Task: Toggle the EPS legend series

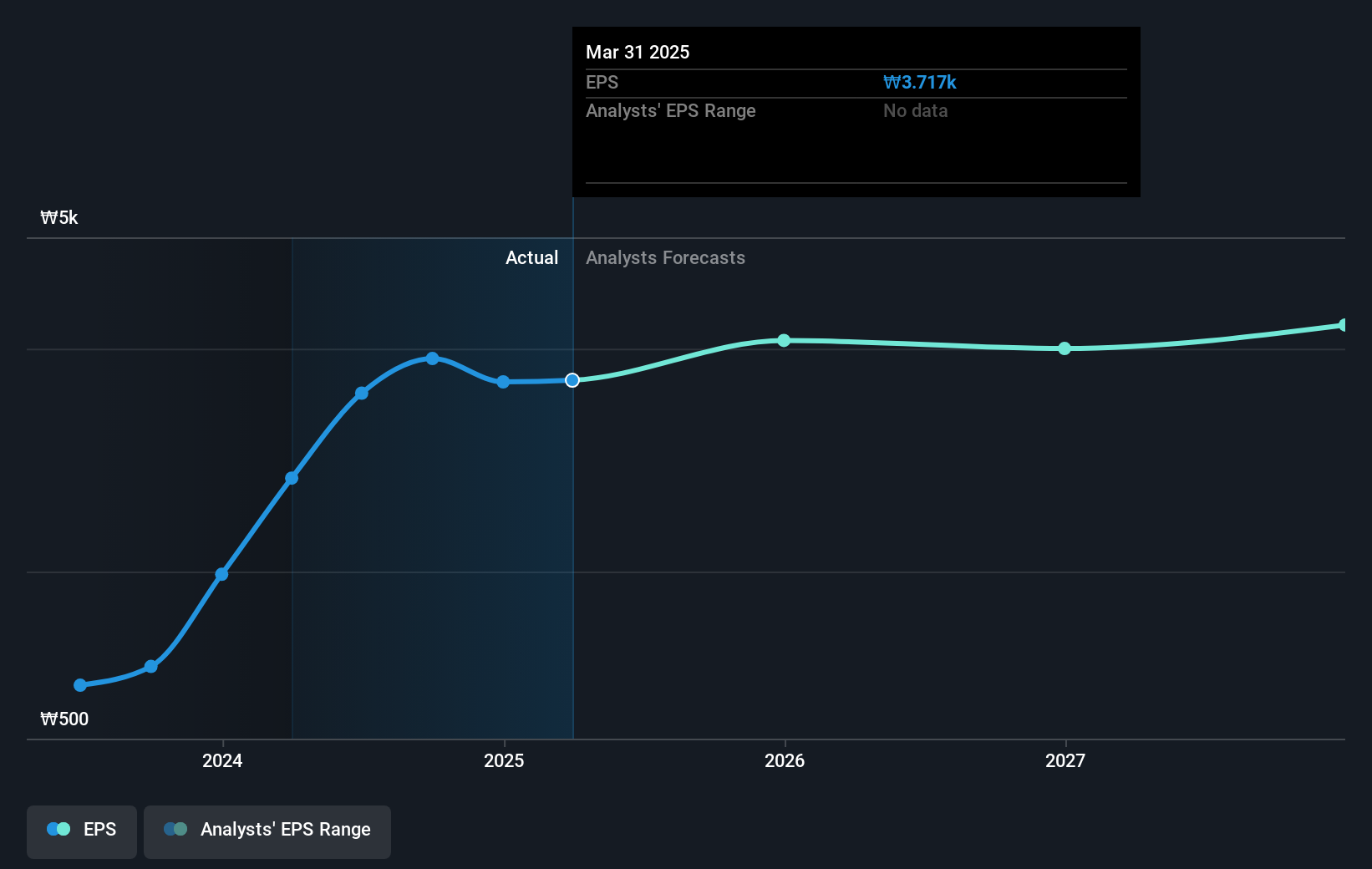Action: (x=82, y=831)
